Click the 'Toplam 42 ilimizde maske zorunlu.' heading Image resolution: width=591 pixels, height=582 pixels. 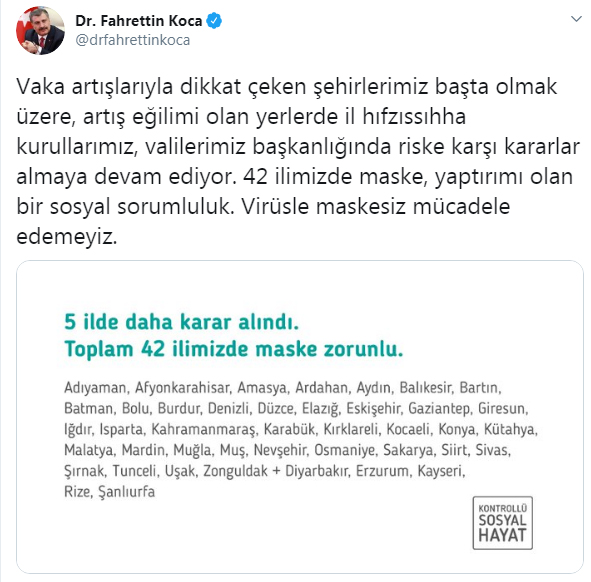(x=234, y=349)
